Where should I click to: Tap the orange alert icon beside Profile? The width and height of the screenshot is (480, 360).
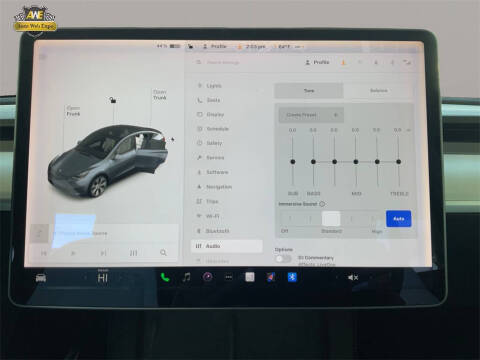(x=343, y=62)
